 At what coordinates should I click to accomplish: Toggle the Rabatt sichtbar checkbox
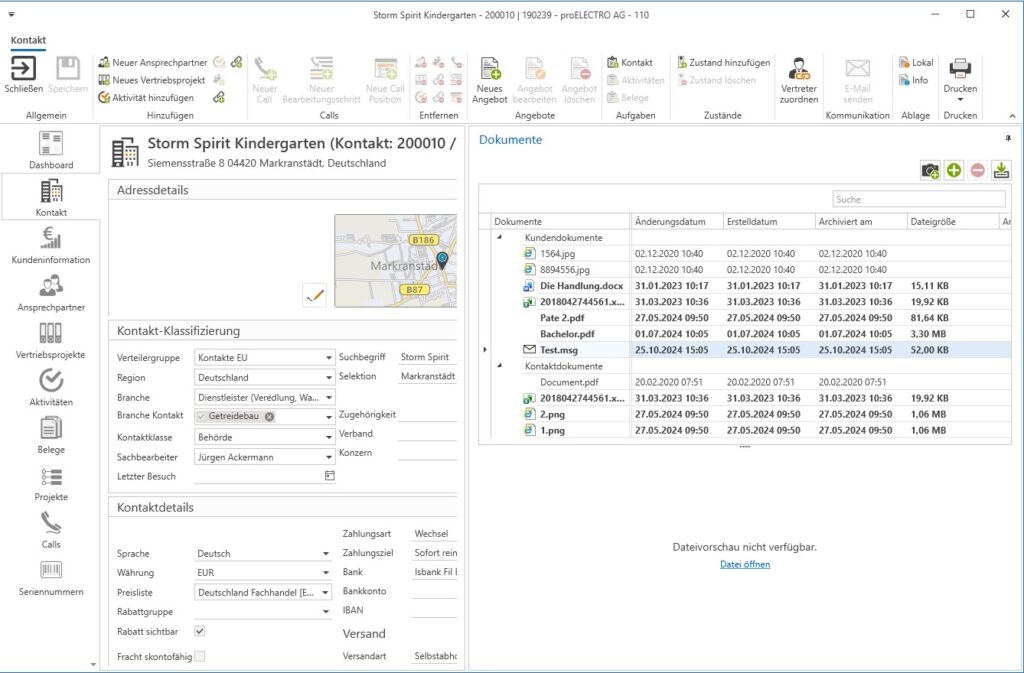pyautogui.click(x=200, y=631)
